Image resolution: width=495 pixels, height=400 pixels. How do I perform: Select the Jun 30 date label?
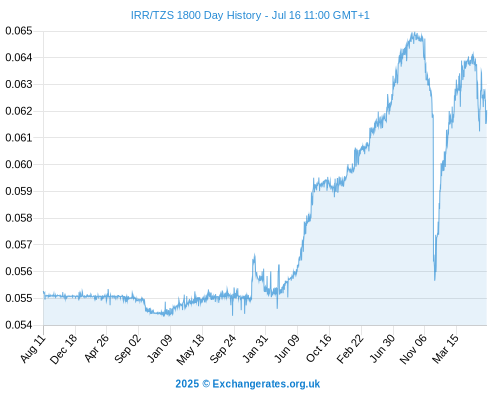383,348
